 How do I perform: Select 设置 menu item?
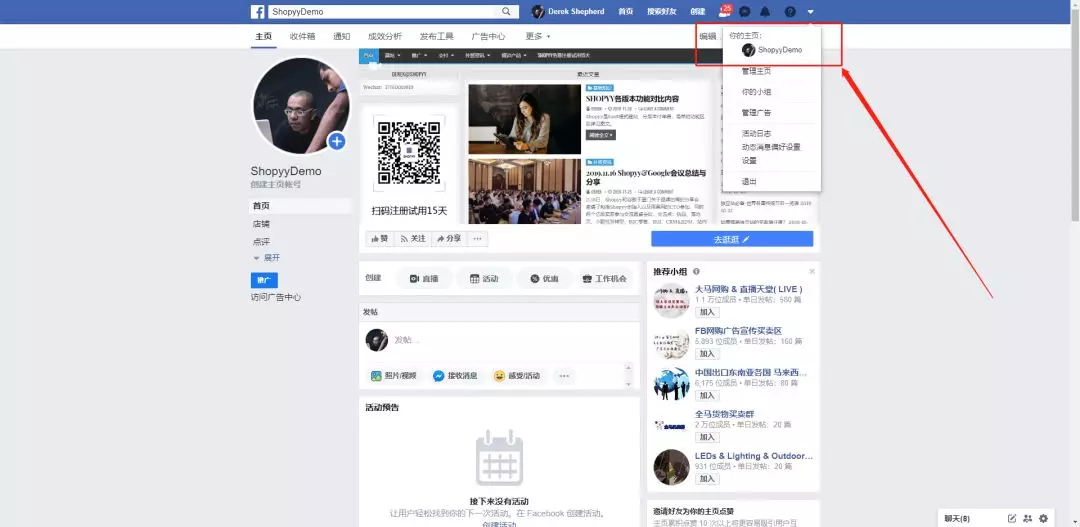point(749,161)
